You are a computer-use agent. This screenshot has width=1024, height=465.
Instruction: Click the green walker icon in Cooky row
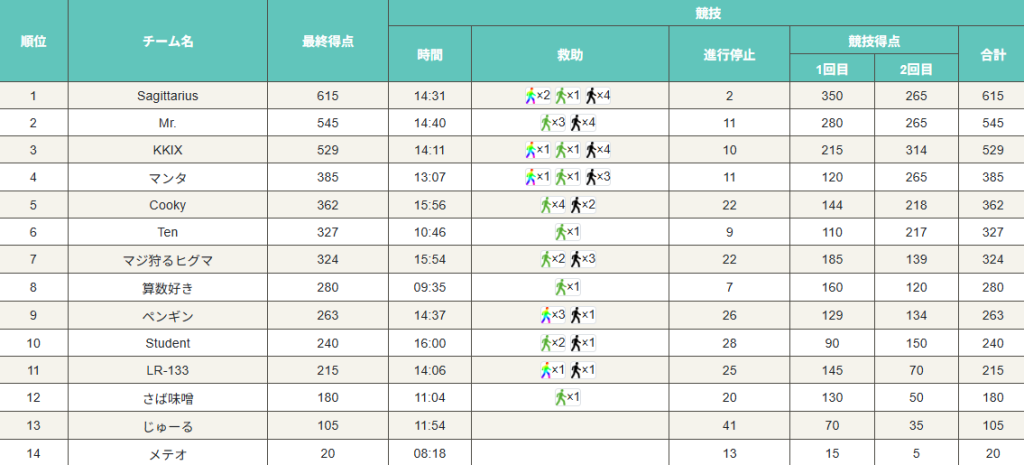(546, 205)
